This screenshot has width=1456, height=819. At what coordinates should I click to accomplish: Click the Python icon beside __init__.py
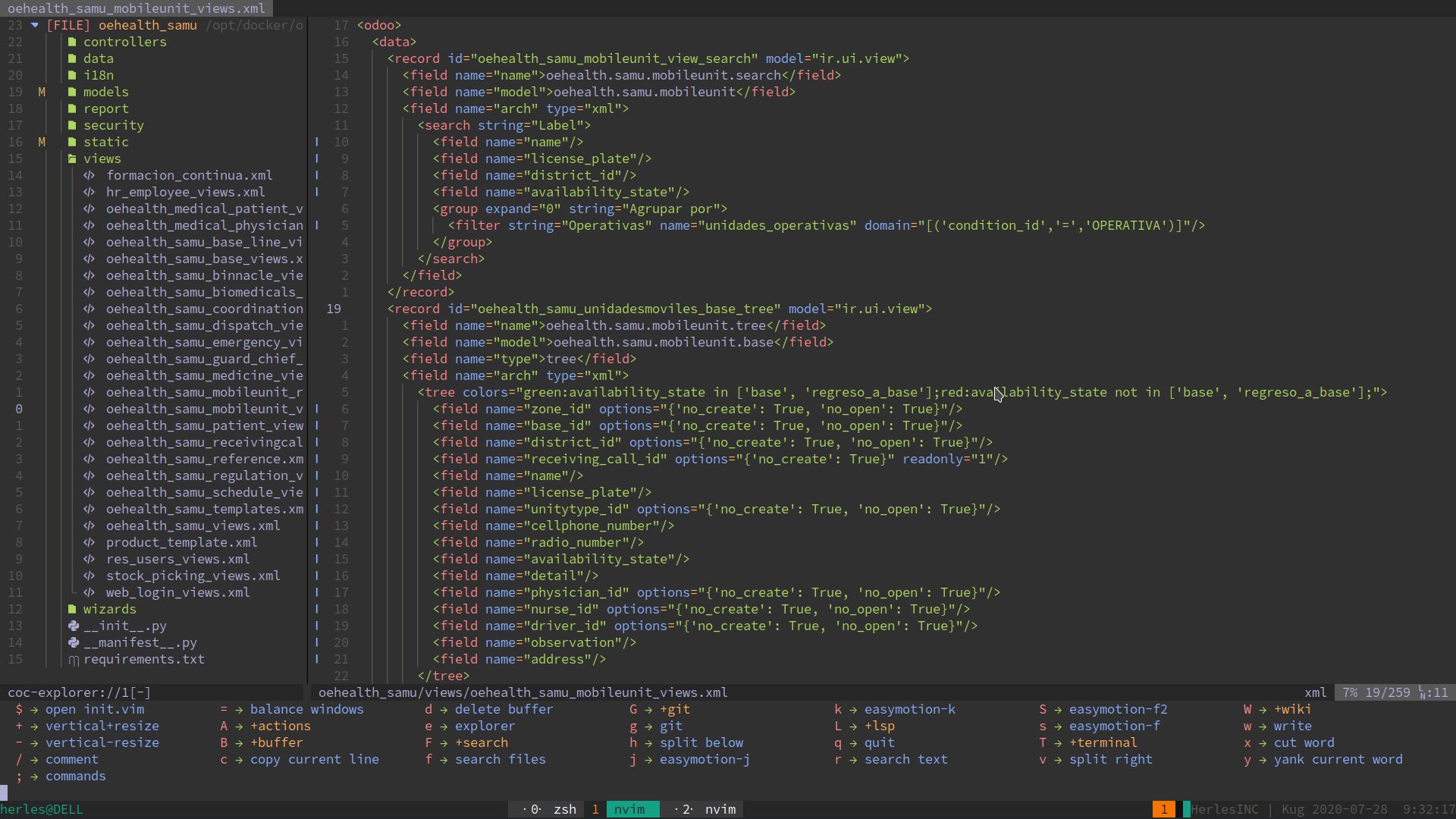(74, 626)
